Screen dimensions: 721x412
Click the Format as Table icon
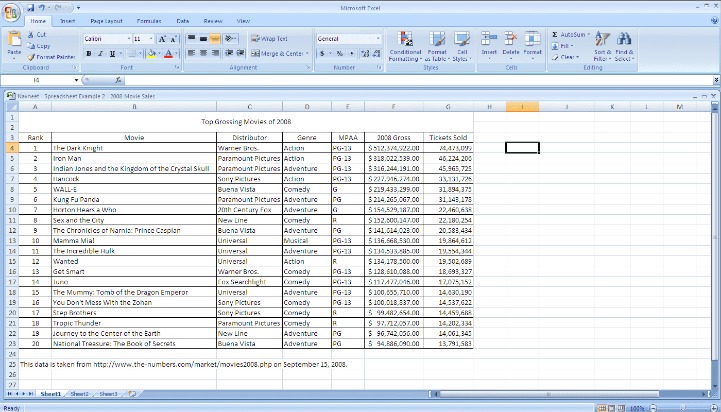click(x=437, y=40)
